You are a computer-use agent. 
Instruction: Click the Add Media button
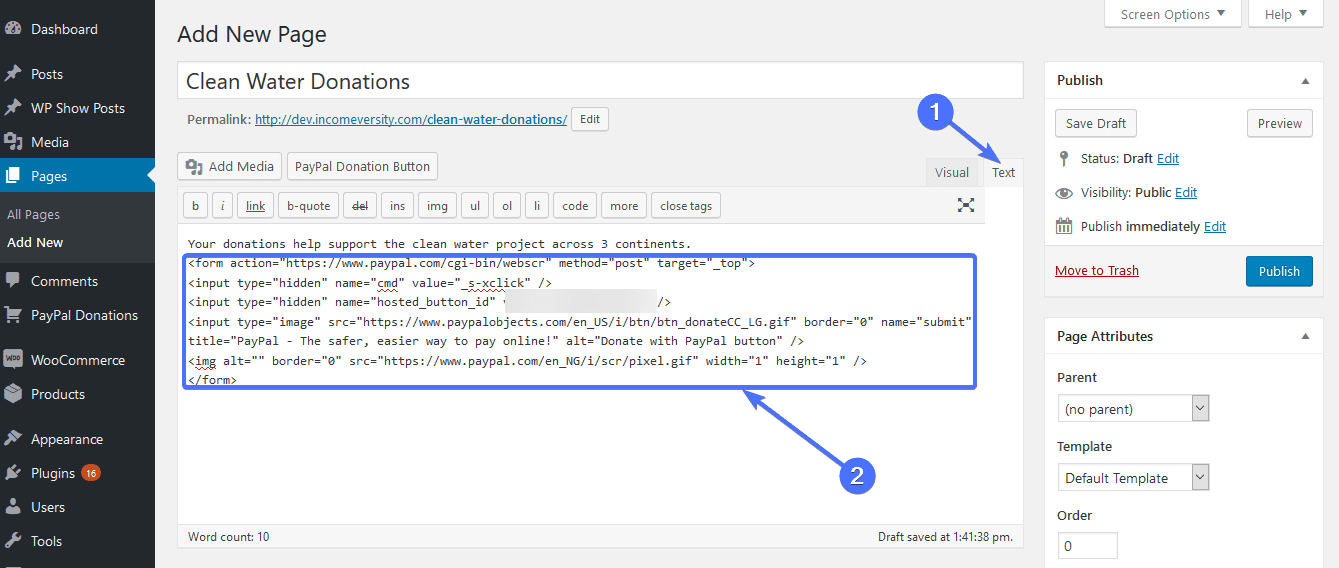[x=230, y=167]
